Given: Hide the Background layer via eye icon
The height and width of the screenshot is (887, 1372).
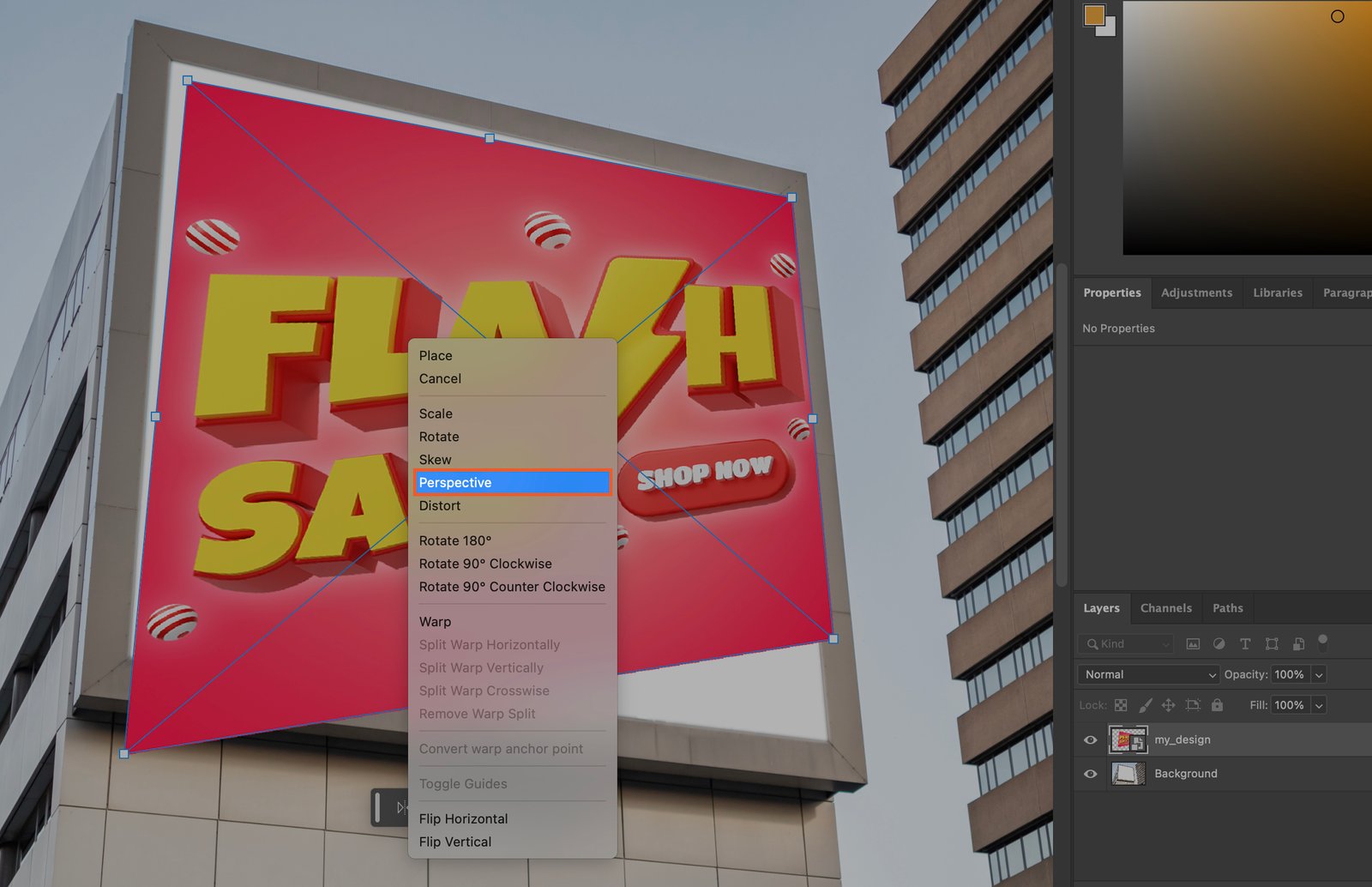Looking at the screenshot, I should (1091, 774).
